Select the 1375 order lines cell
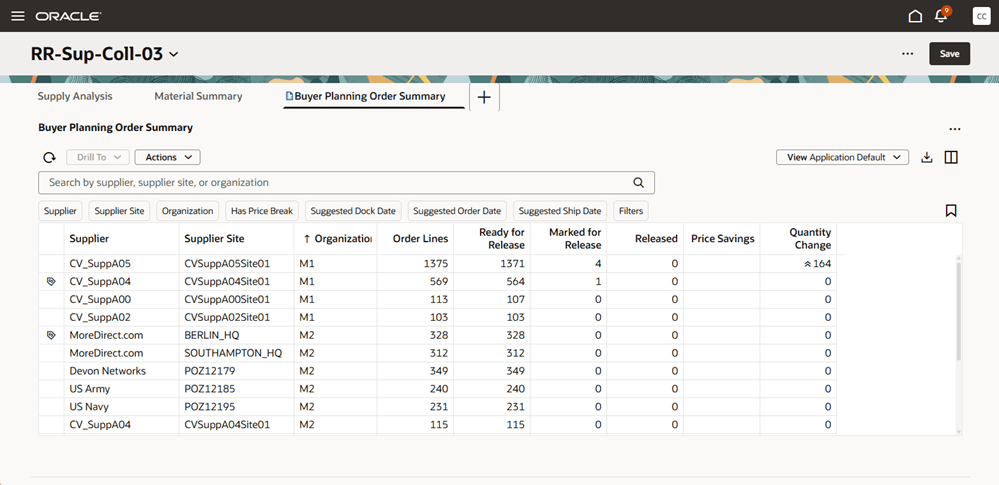Image resolution: width=999 pixels, height=485 pixels. click(x=415, y=263)
